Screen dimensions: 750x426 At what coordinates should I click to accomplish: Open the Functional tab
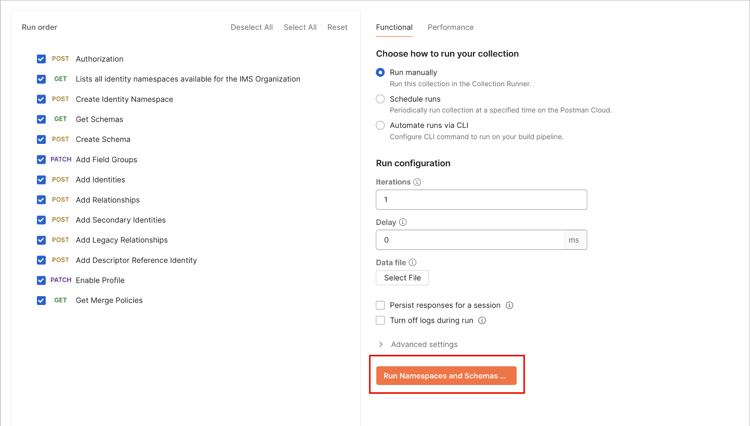(x=394, y=27)
